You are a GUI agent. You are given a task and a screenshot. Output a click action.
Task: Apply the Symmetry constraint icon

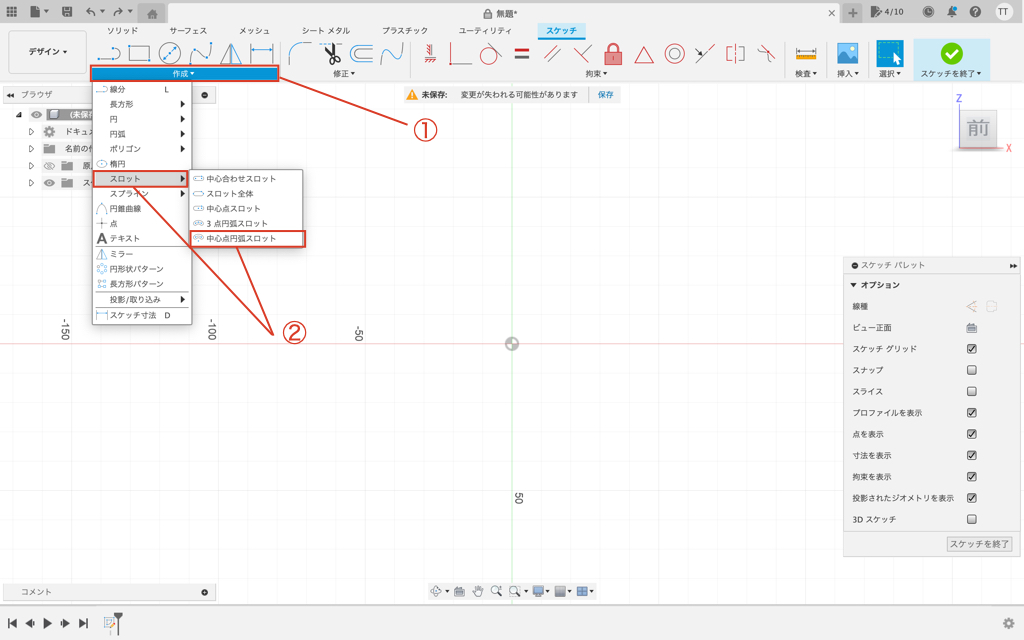[x=735, y=54]
